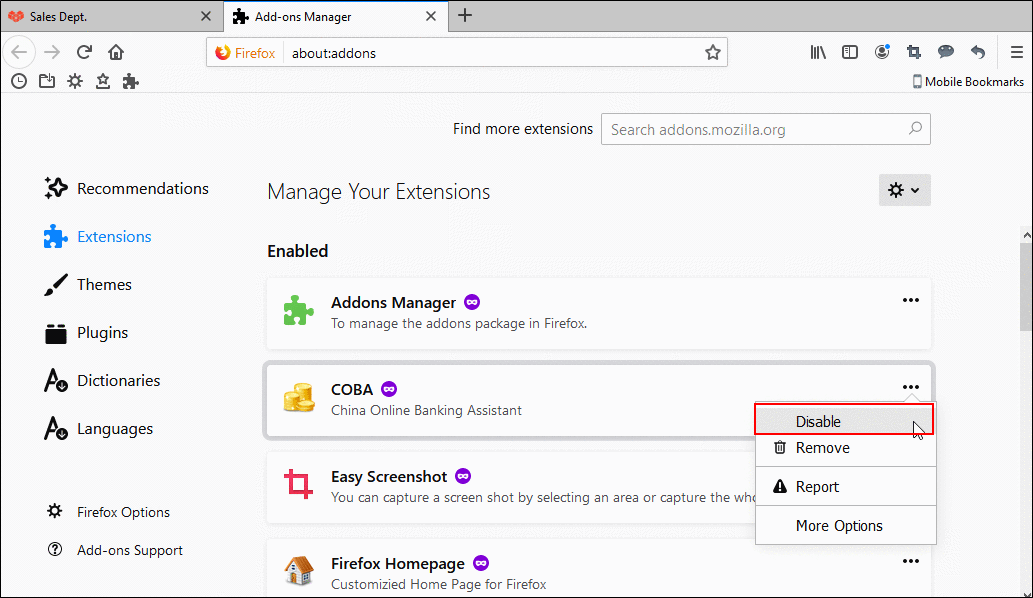Screen dimensions: 1033x598
Task: Click the forward navigation arrow
Action: pyautogui.click(x=52, y=52)
